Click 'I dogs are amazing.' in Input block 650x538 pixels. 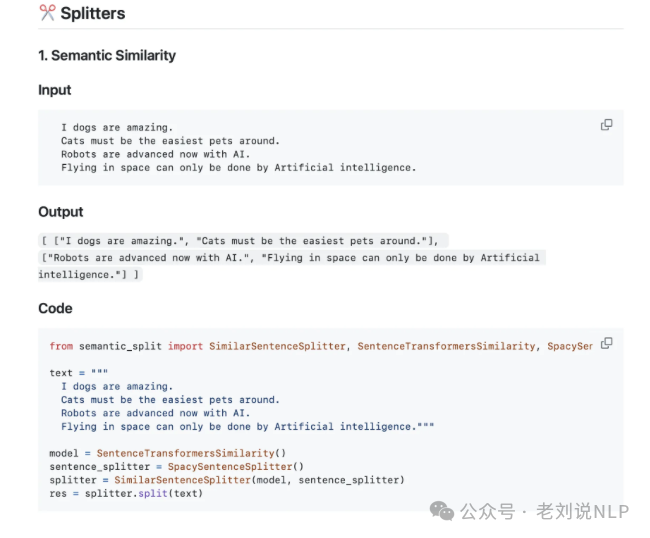(x=117, y=127)
